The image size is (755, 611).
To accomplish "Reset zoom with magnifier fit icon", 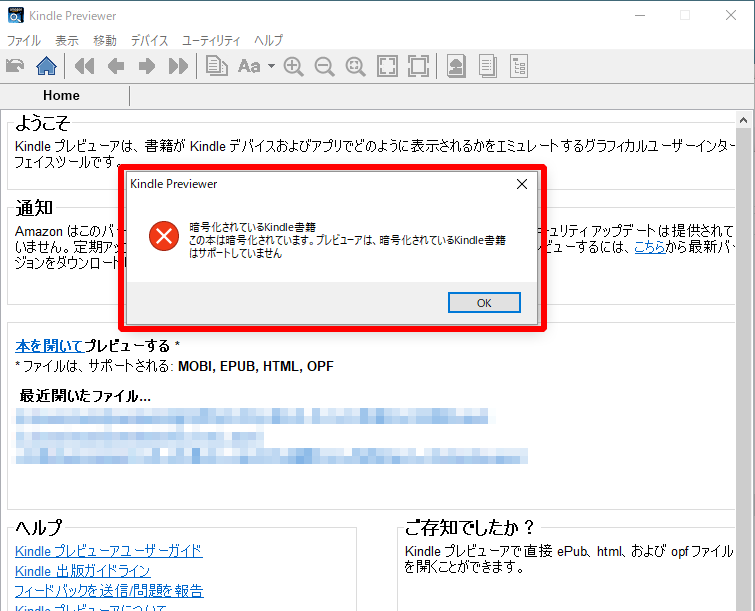I will tap(355, 66).
